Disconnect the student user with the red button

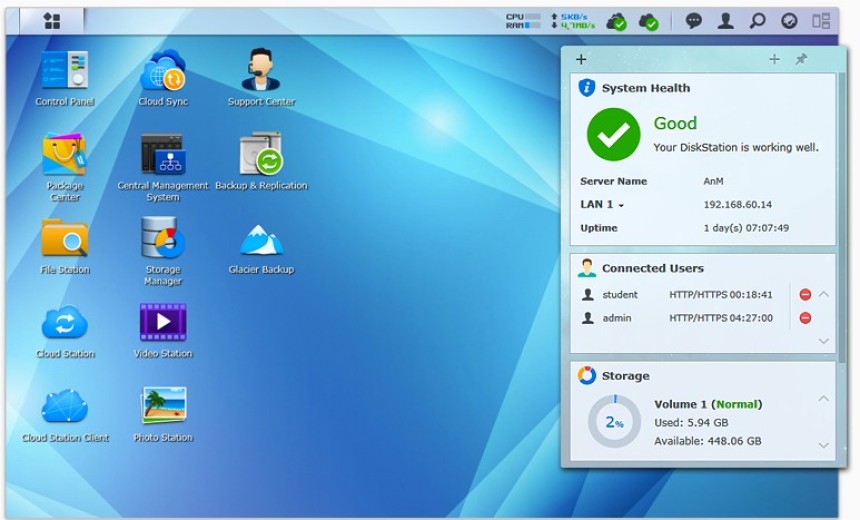tap(805, 295)
